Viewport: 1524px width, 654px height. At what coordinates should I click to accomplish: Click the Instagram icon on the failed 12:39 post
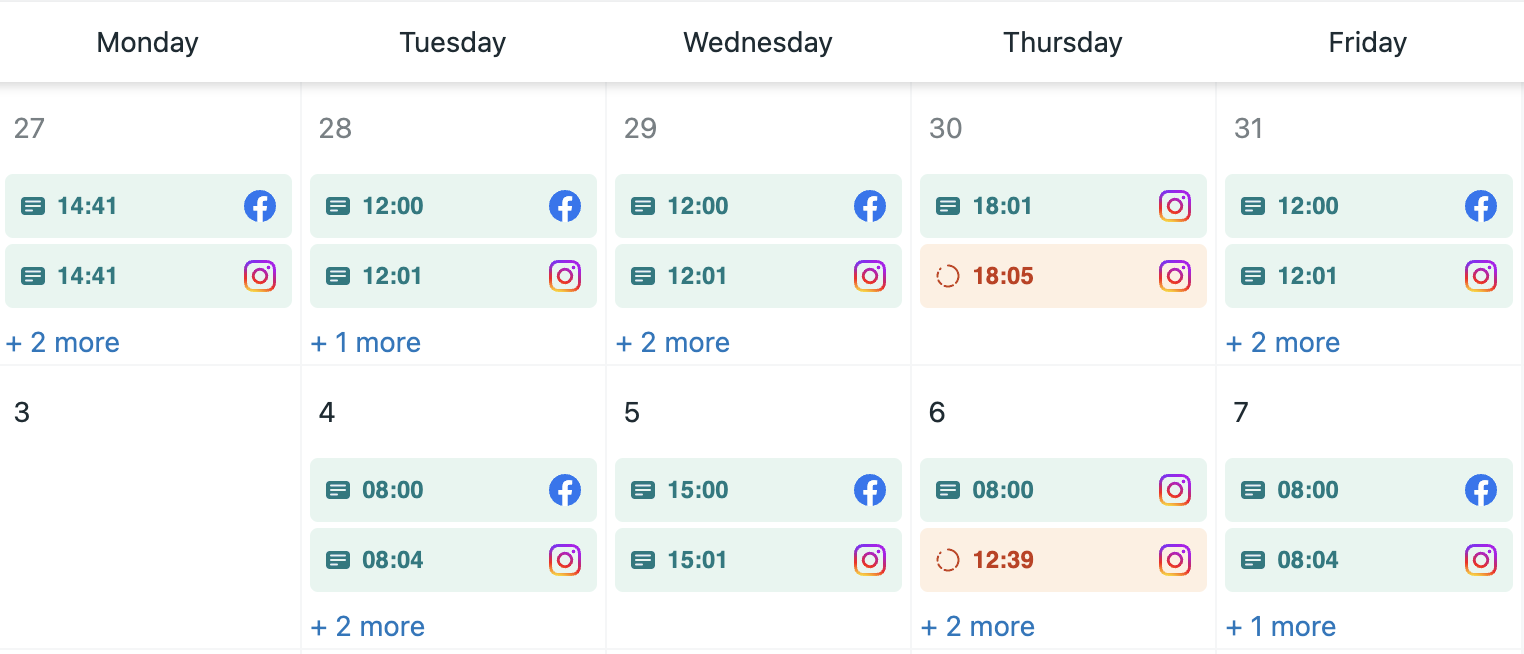pos(1175,560)
